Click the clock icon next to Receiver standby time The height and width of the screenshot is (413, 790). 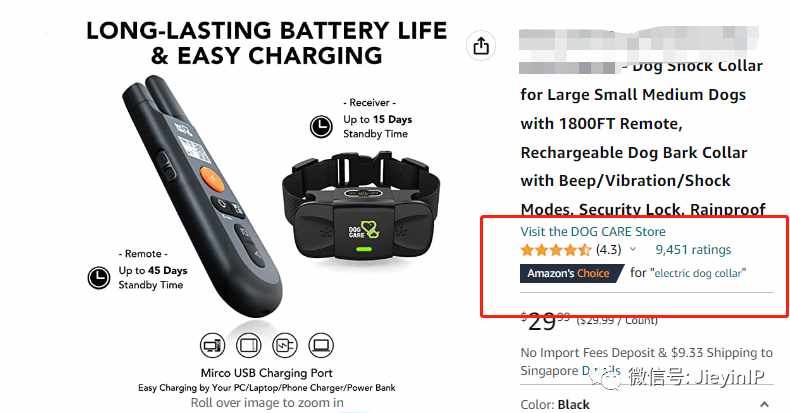(321, 126)
